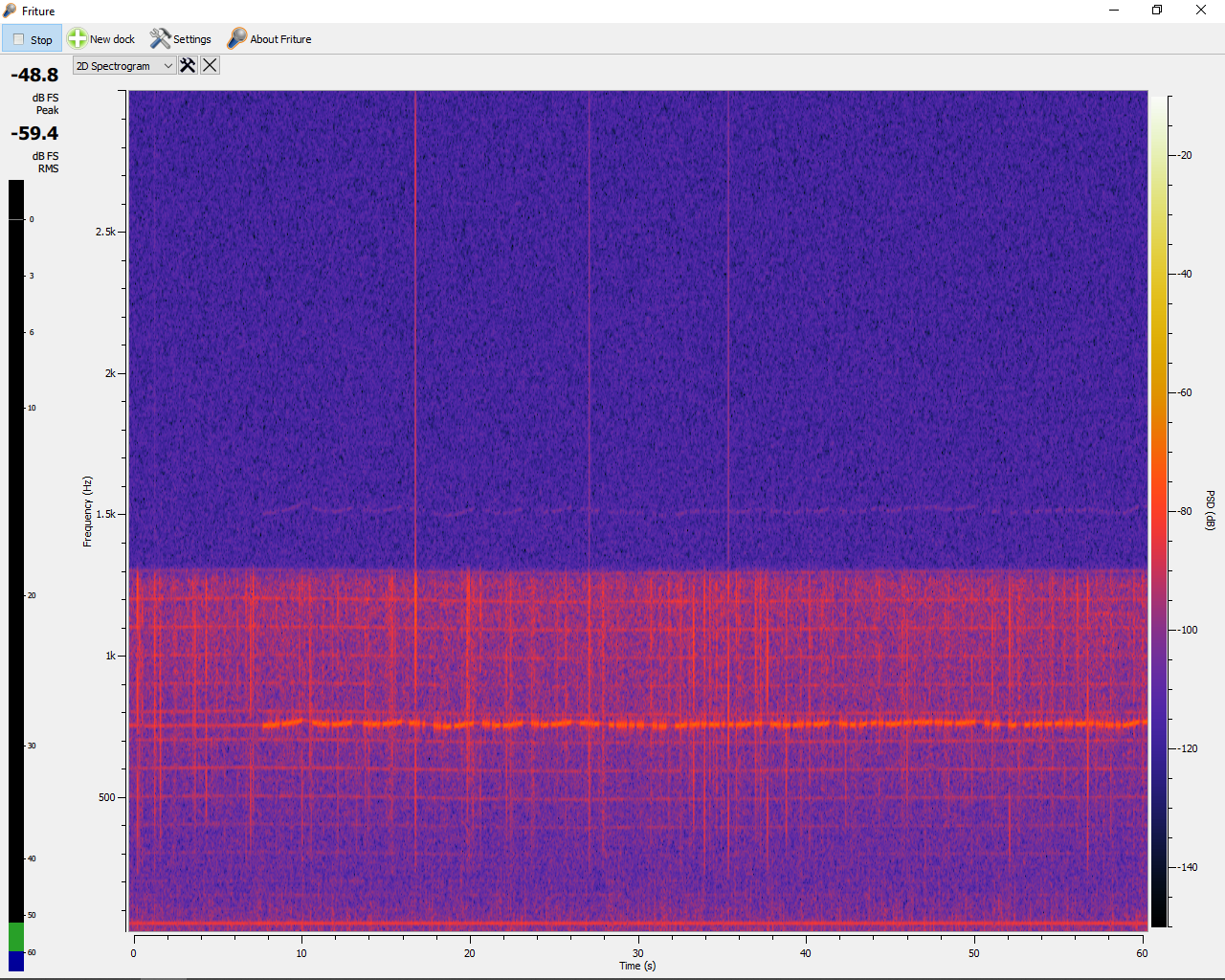Screen dimensions: 1225x980
Task: Click the -59.4 dB FS RMS readout
Action: pos(34,134)
